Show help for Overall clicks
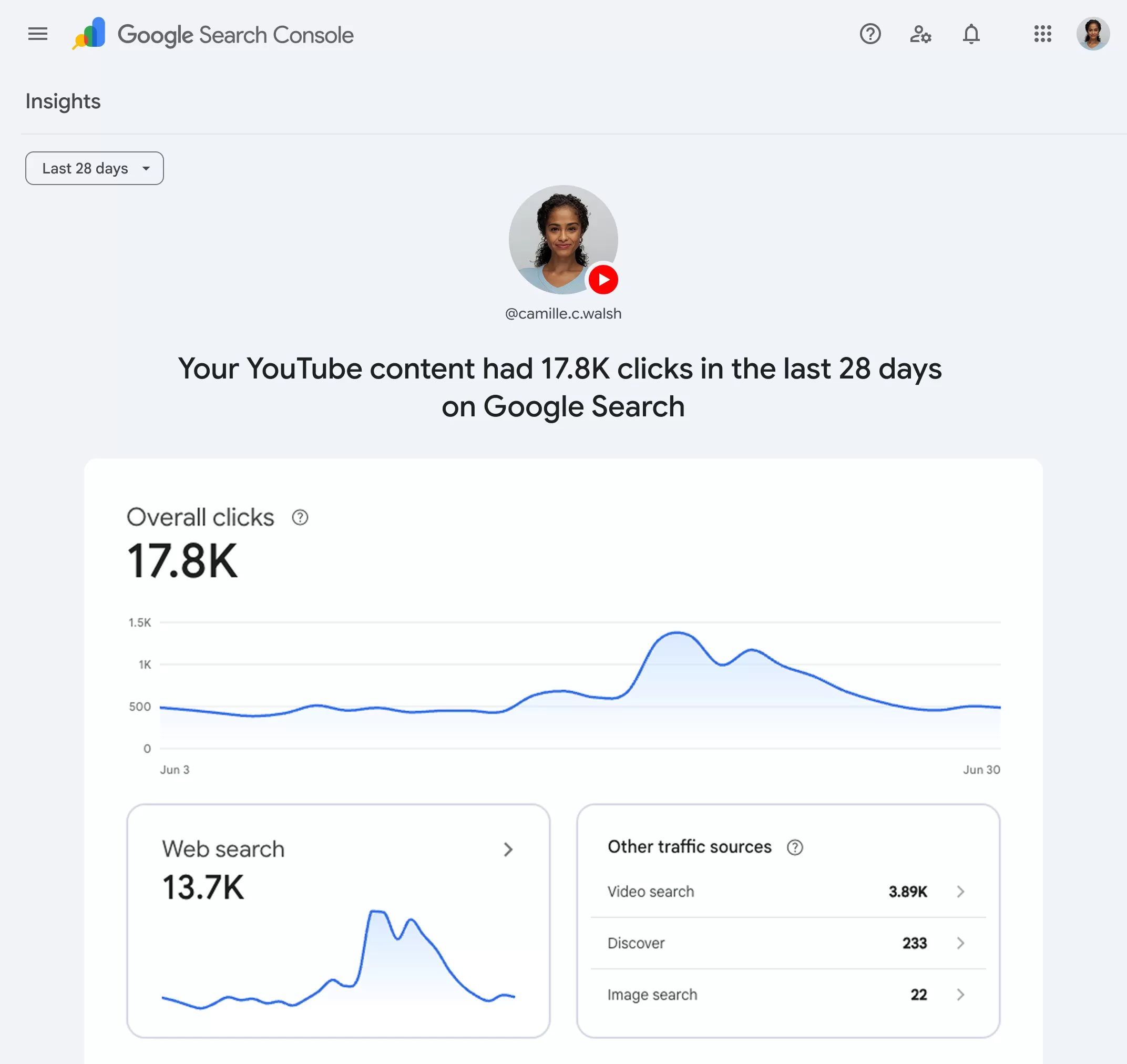Screen dimensions: 1127x1064 [x=300, y=517]
